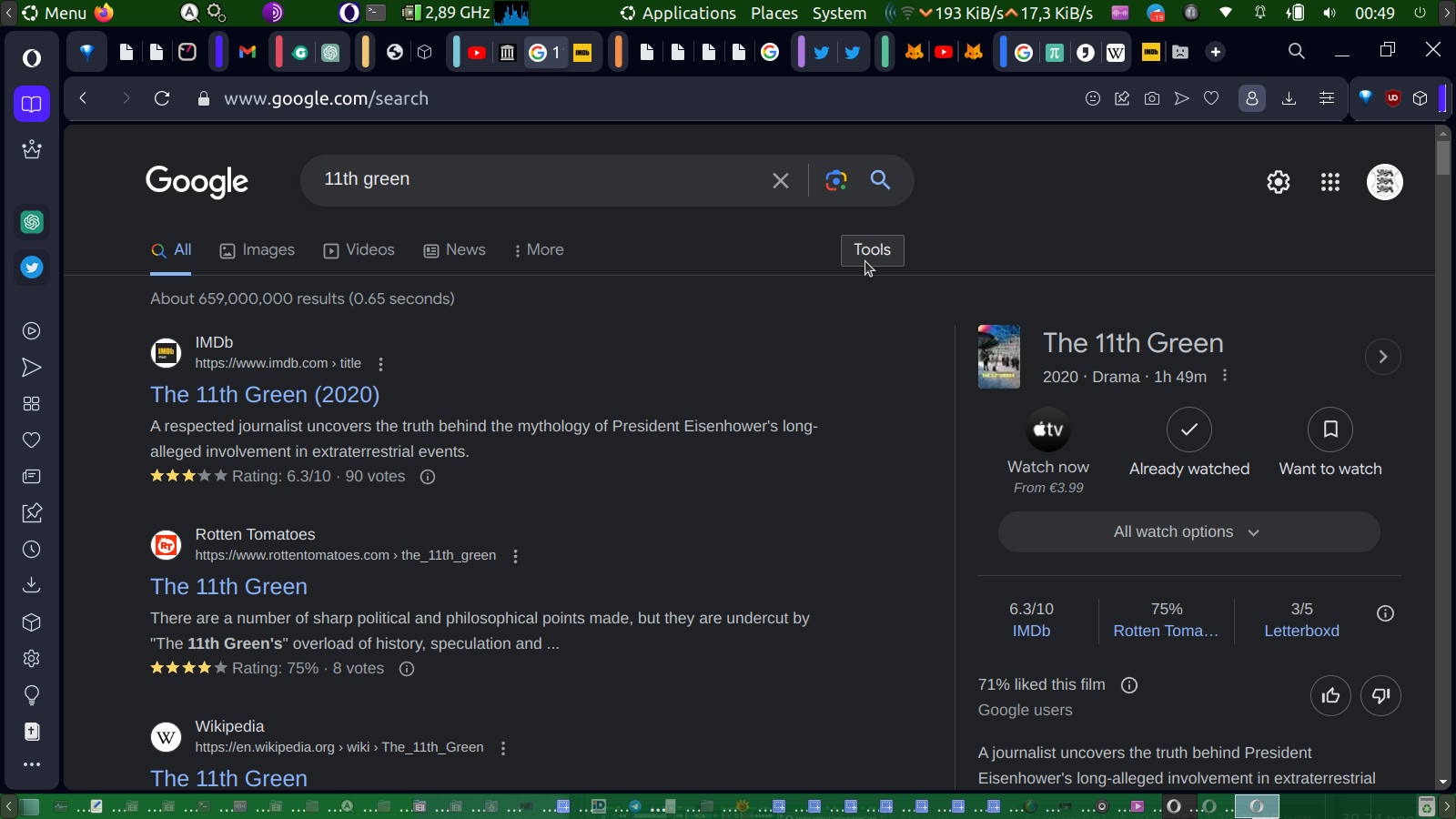The height and width of the screenshot is (819, 1456).
Task: Switch to the News results tab
Action: click(455, 250)
